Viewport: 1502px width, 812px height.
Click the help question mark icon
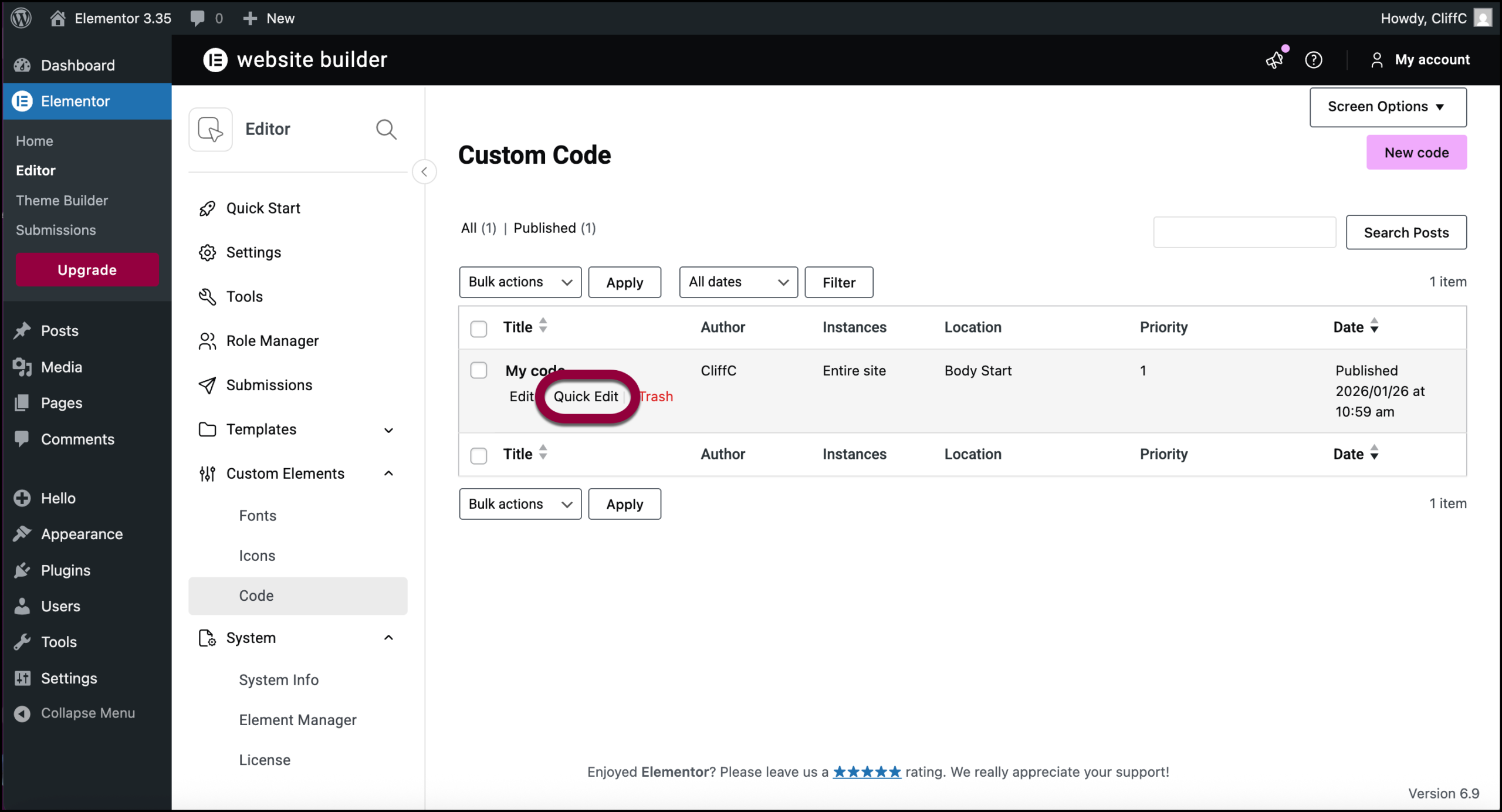pyautogui.click(x=1313, y=59)
